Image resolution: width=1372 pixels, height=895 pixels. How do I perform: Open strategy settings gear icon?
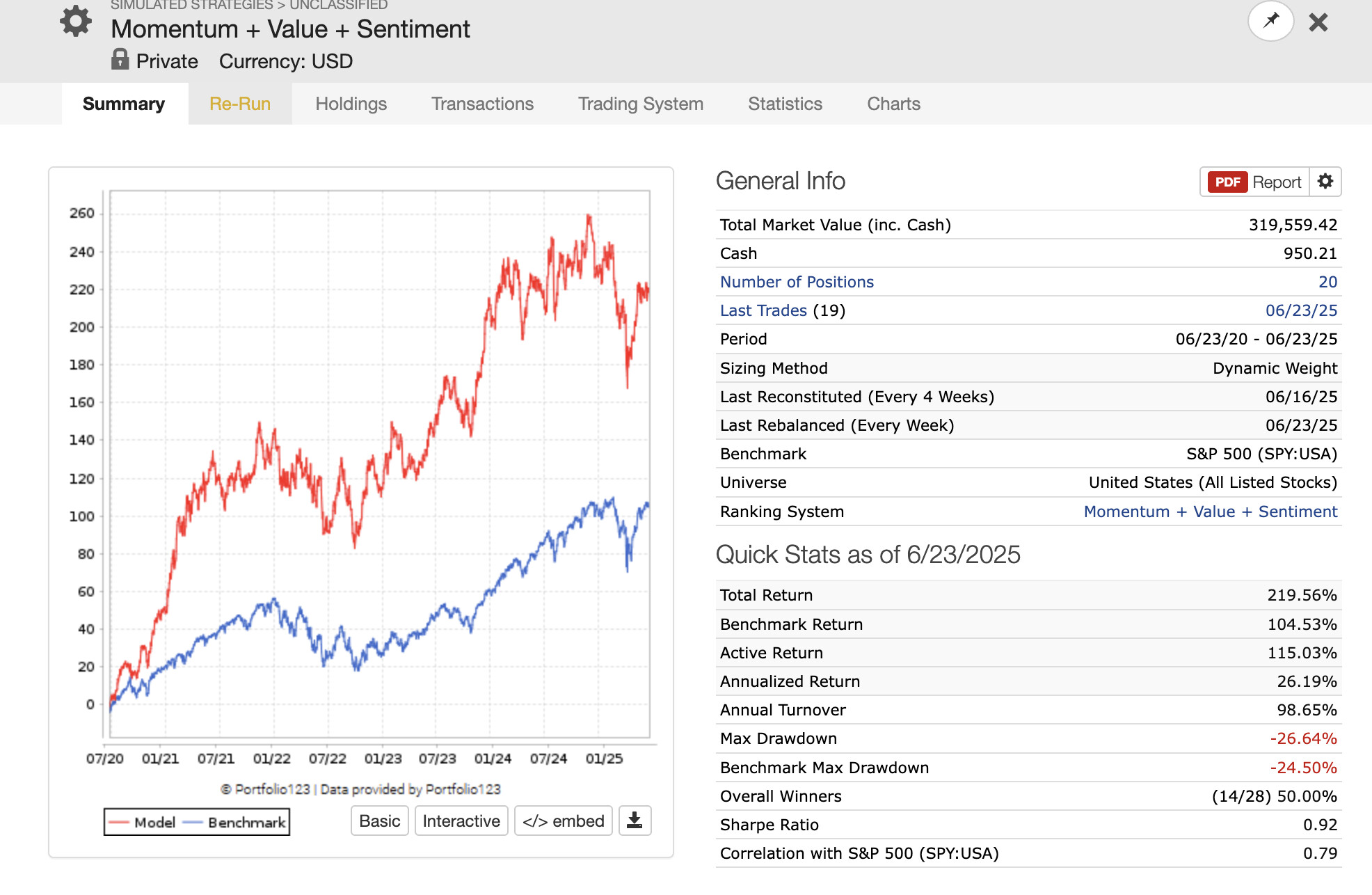point(76,21)
